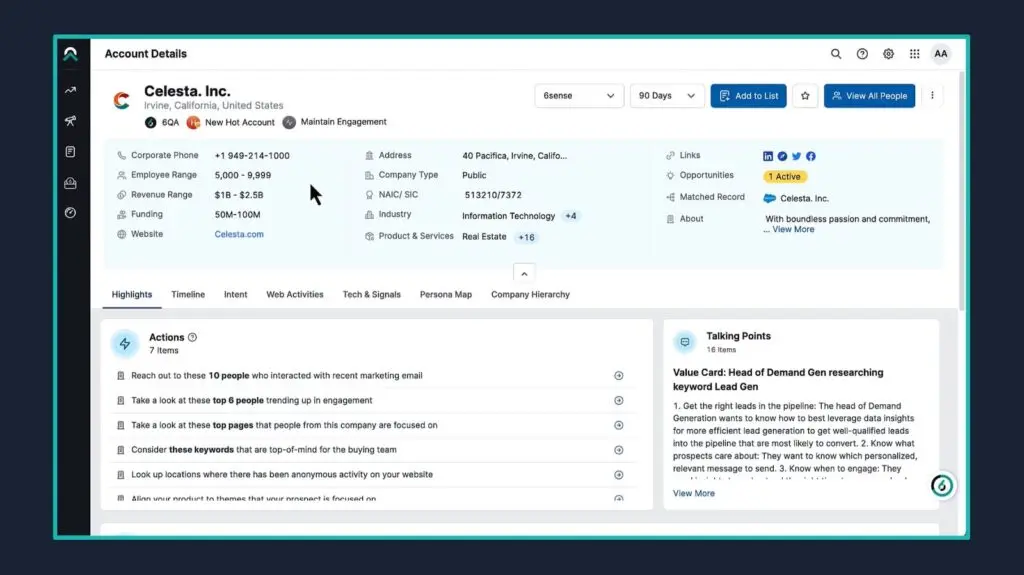1024x575 pixels.
Task: Open Celesta Twitter link icon
Action: pos(796,156)
